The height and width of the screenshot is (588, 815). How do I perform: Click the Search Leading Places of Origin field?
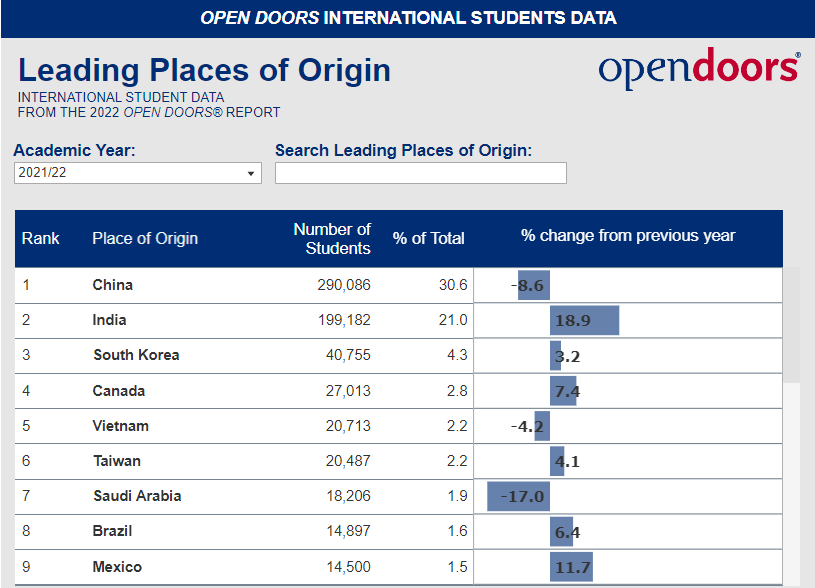coord(420,173)
